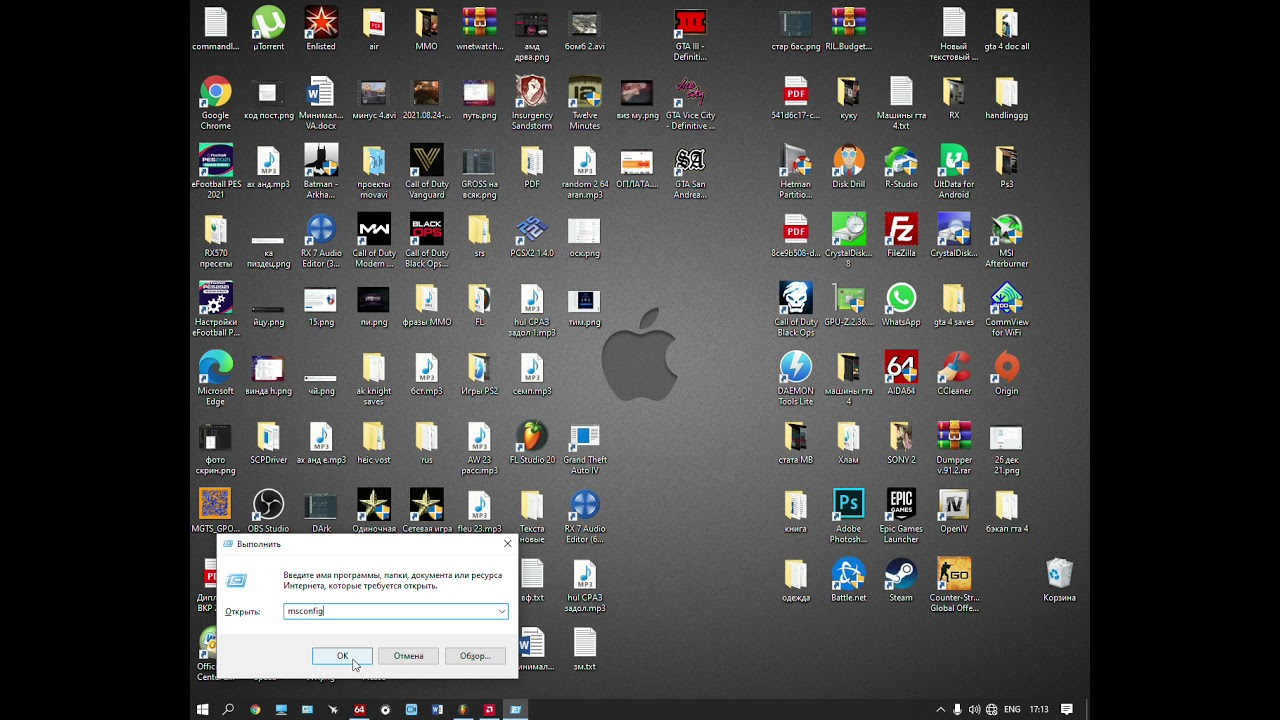This screenshot has height=720, width=1280.
Task: Select the бомб 2.avi video file
Action: click(584, 29)
